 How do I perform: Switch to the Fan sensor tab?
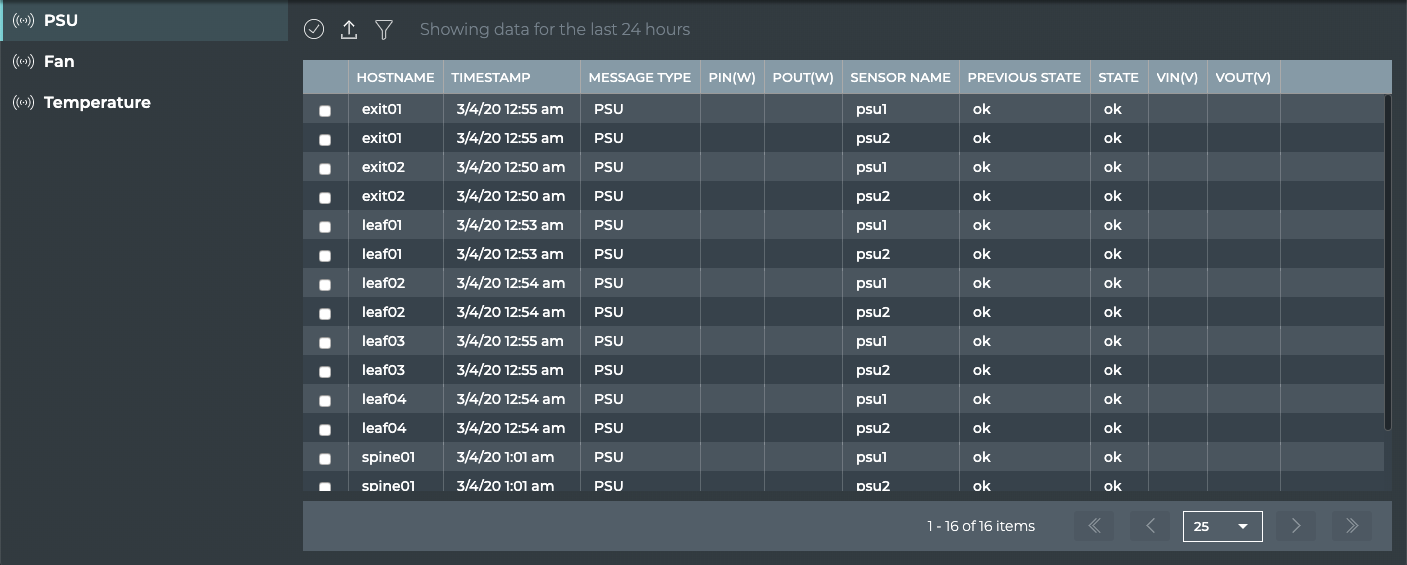point(59,62)
